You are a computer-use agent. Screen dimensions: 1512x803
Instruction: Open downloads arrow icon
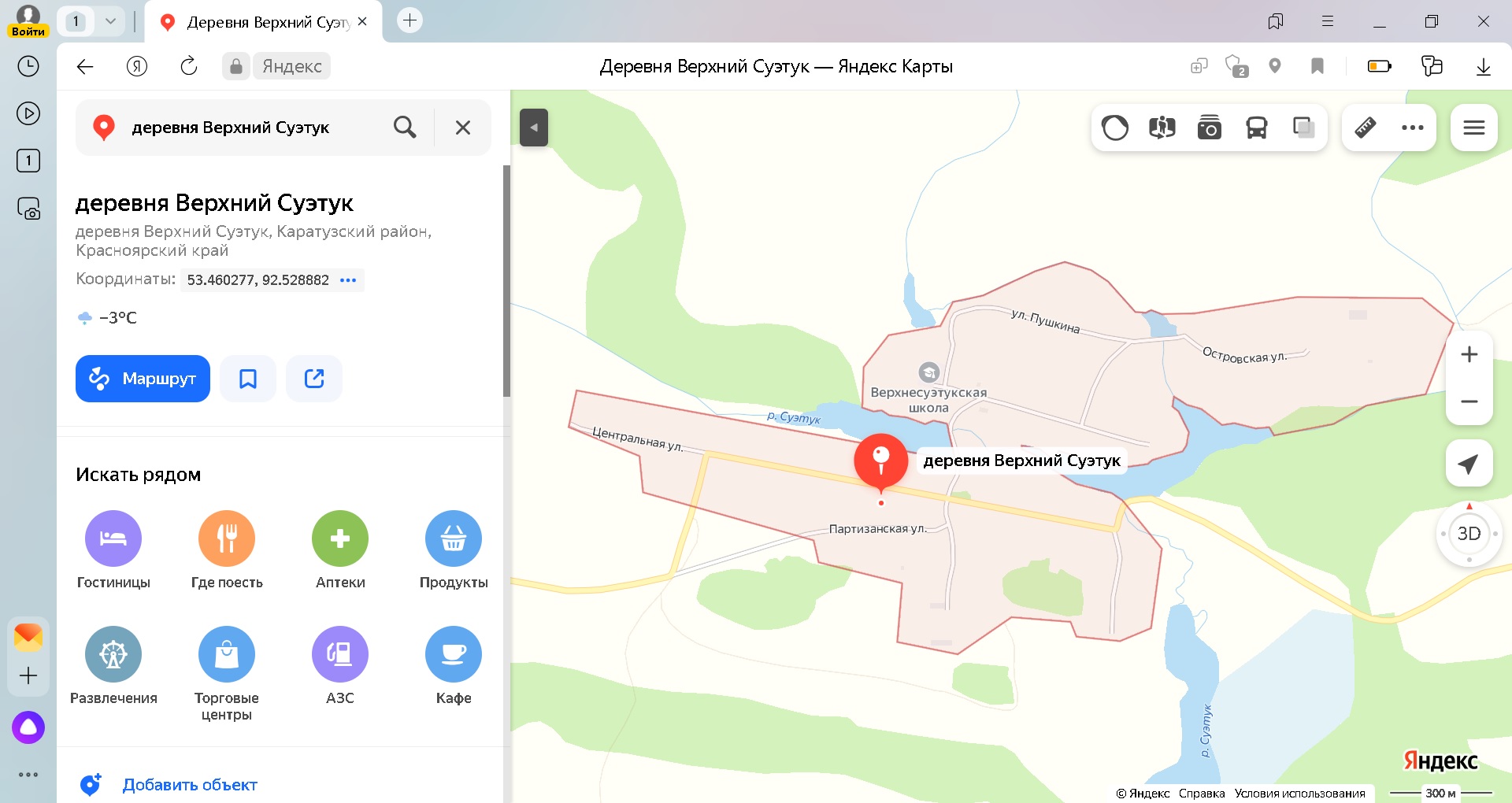[1484, 66]
